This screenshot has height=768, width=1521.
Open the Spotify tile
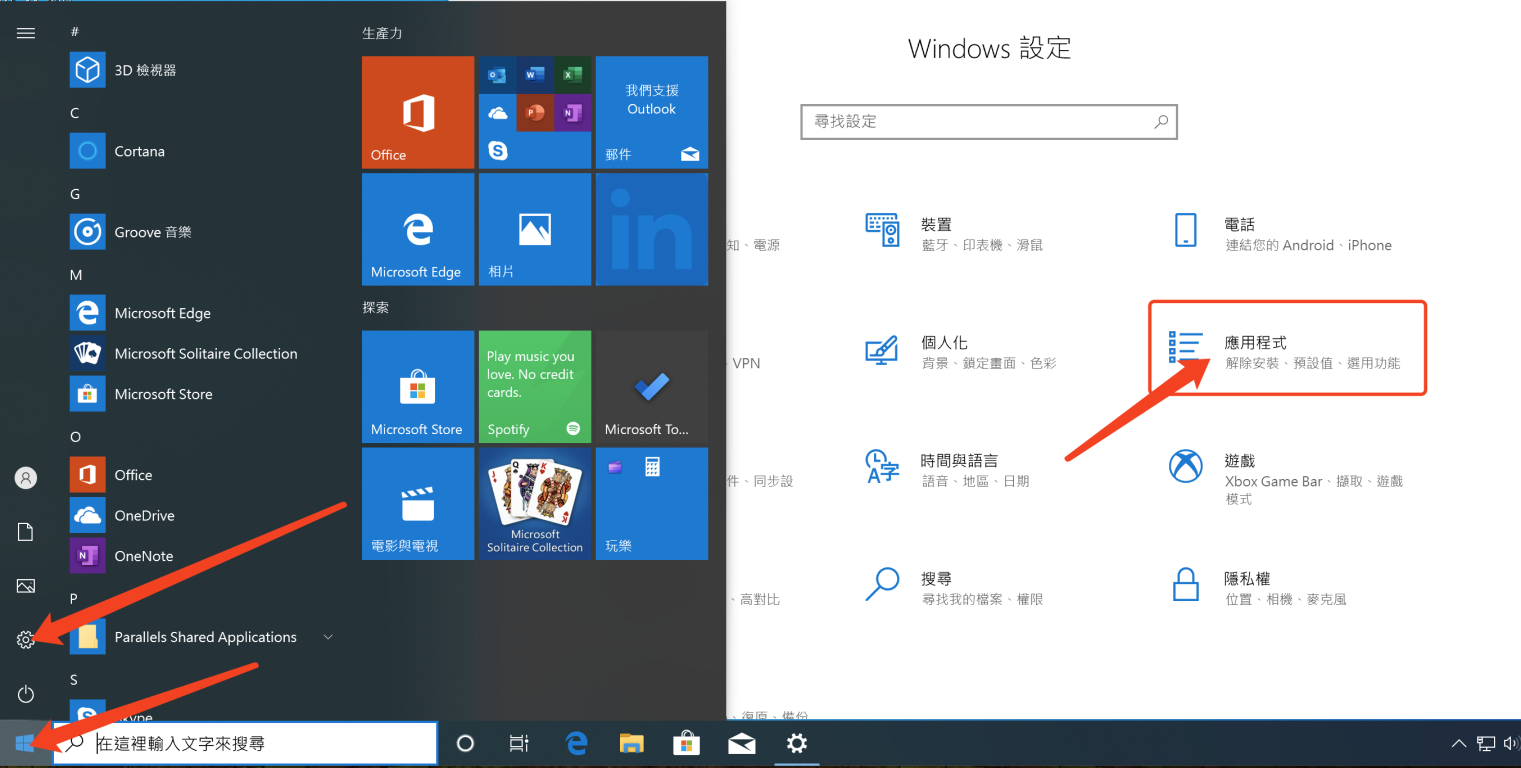pyautogui.click(x=534, y=387)
